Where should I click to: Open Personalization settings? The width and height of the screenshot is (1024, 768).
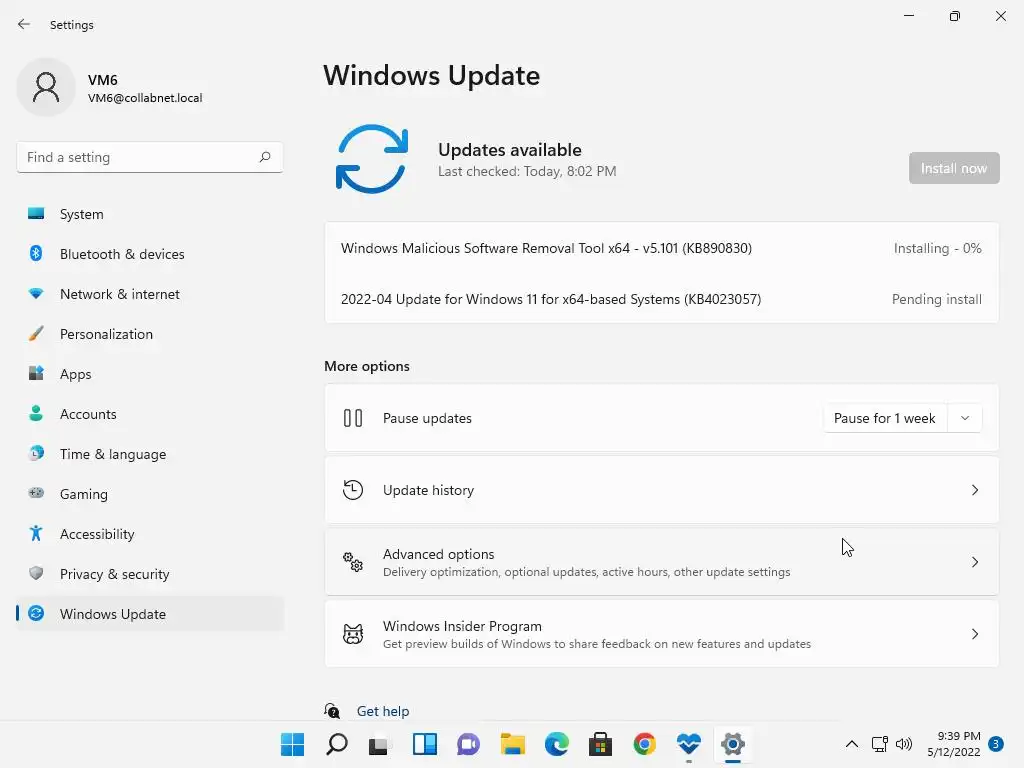click(150, 334)
